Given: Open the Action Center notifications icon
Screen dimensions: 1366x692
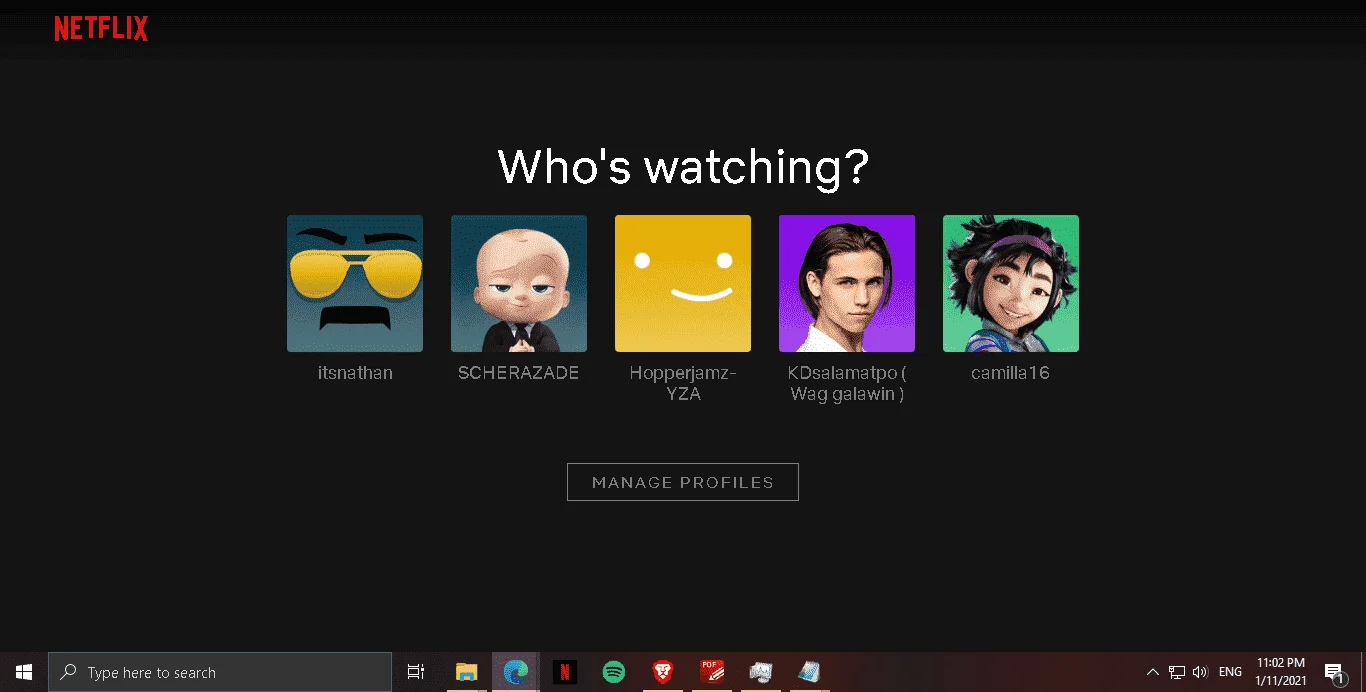Looking at the screenshot, I should click(1334, 672).
